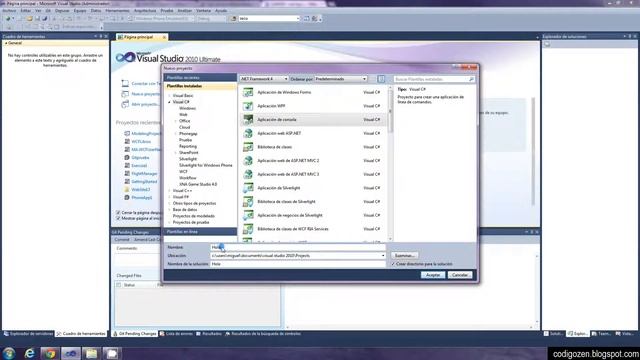
Task: Select the Aplicación web ASP.NET template icon
Action: point(248,133)
